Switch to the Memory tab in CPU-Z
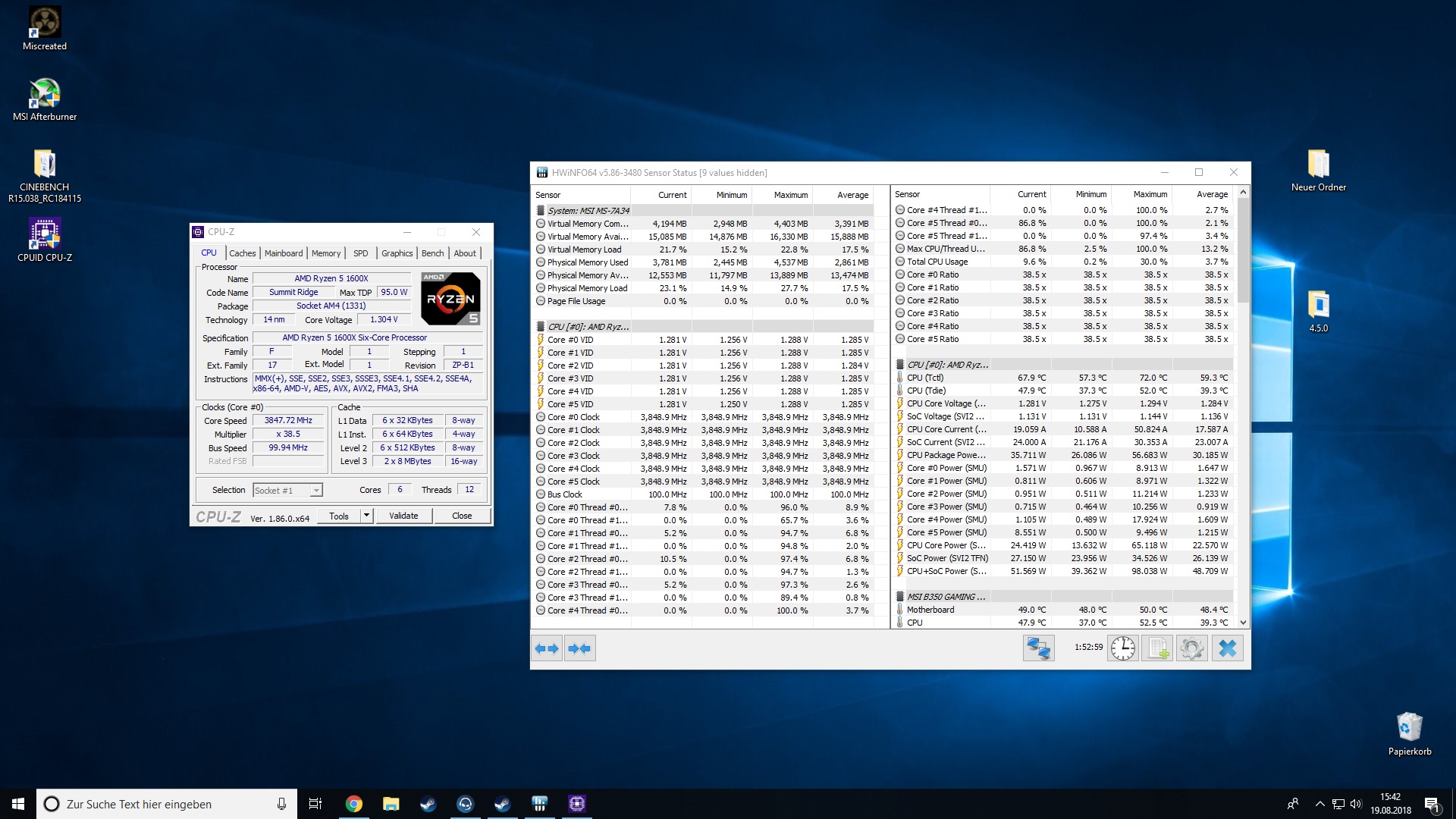Viewport: 1456px width, 819px height. click(x=326, y=253)
